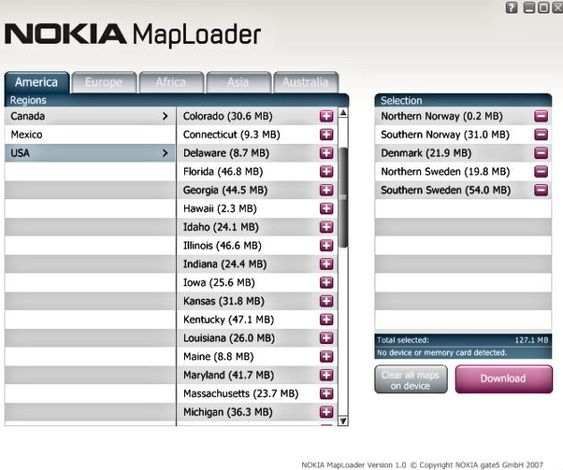Remove Denmark from selection
The height and width of the screenshot is (470, 563).
[541, 153]
